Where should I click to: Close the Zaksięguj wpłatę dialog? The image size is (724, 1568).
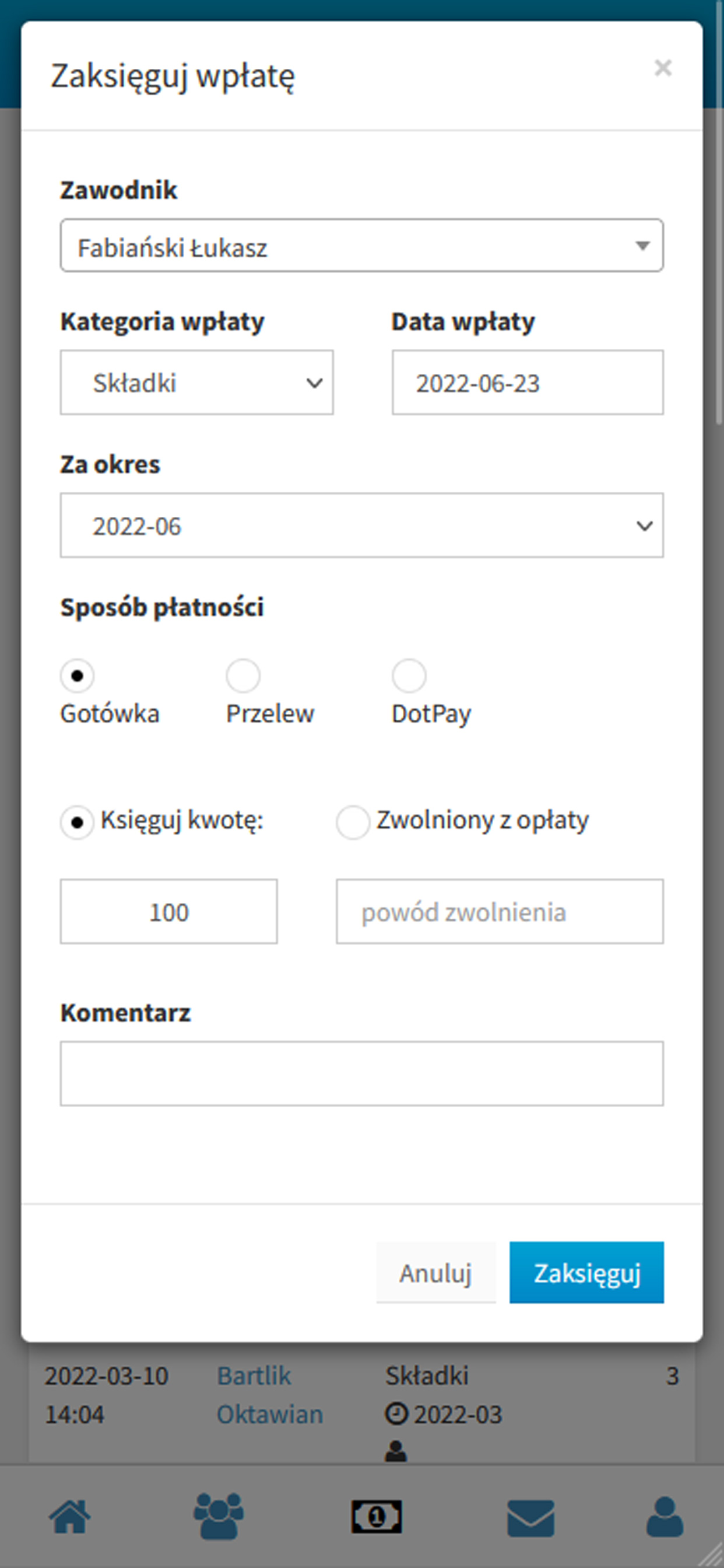pyautogui.click(x=663, y=68)
